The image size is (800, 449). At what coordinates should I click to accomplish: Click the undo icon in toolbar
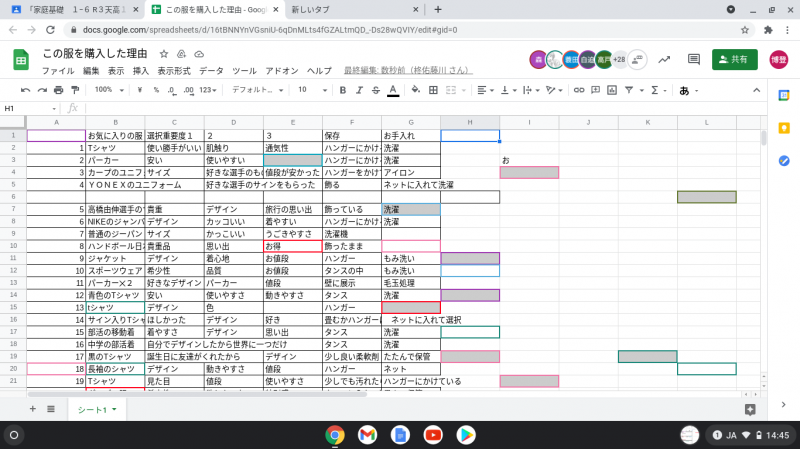pyautogui.click(x=27, y=90)
